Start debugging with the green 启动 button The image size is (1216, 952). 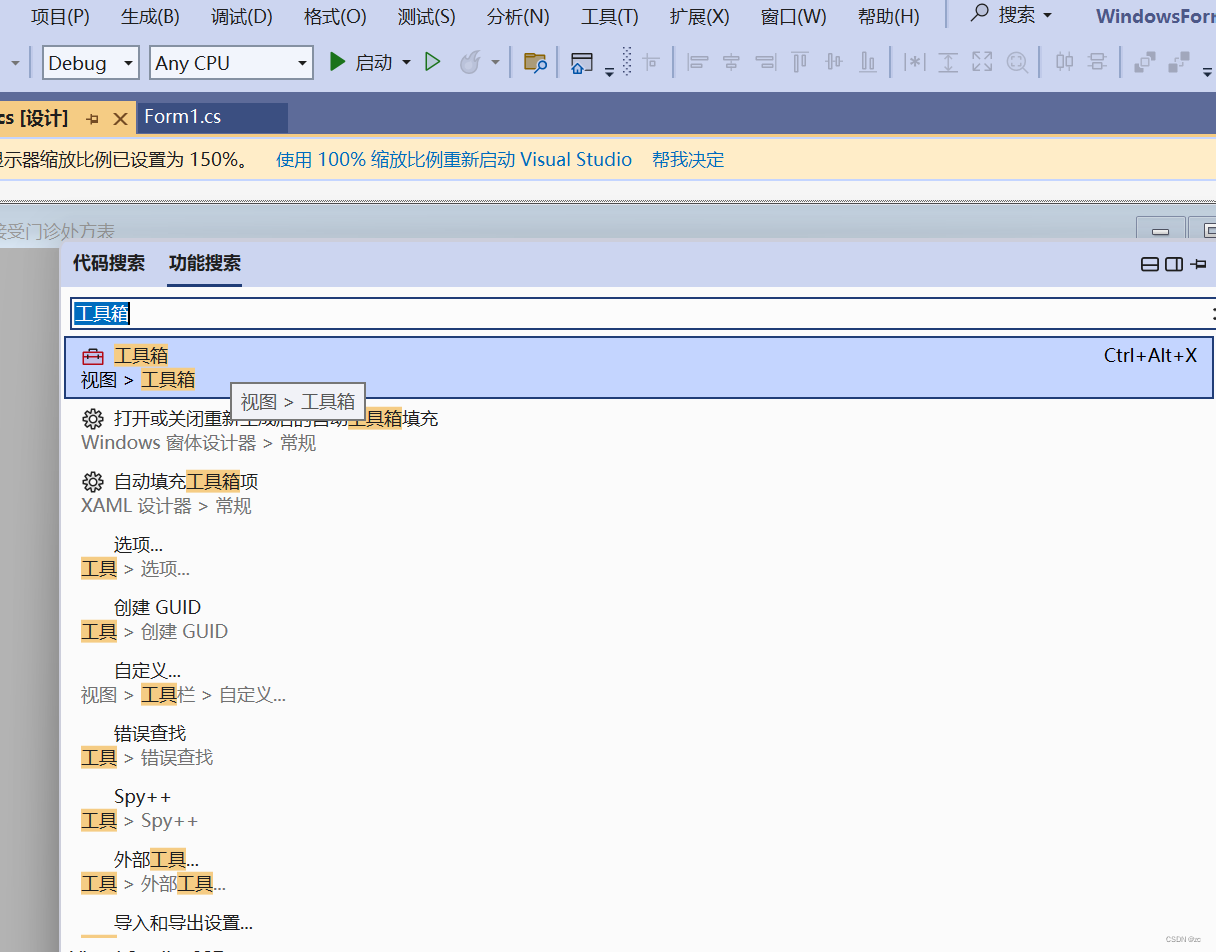click(360, 63)
